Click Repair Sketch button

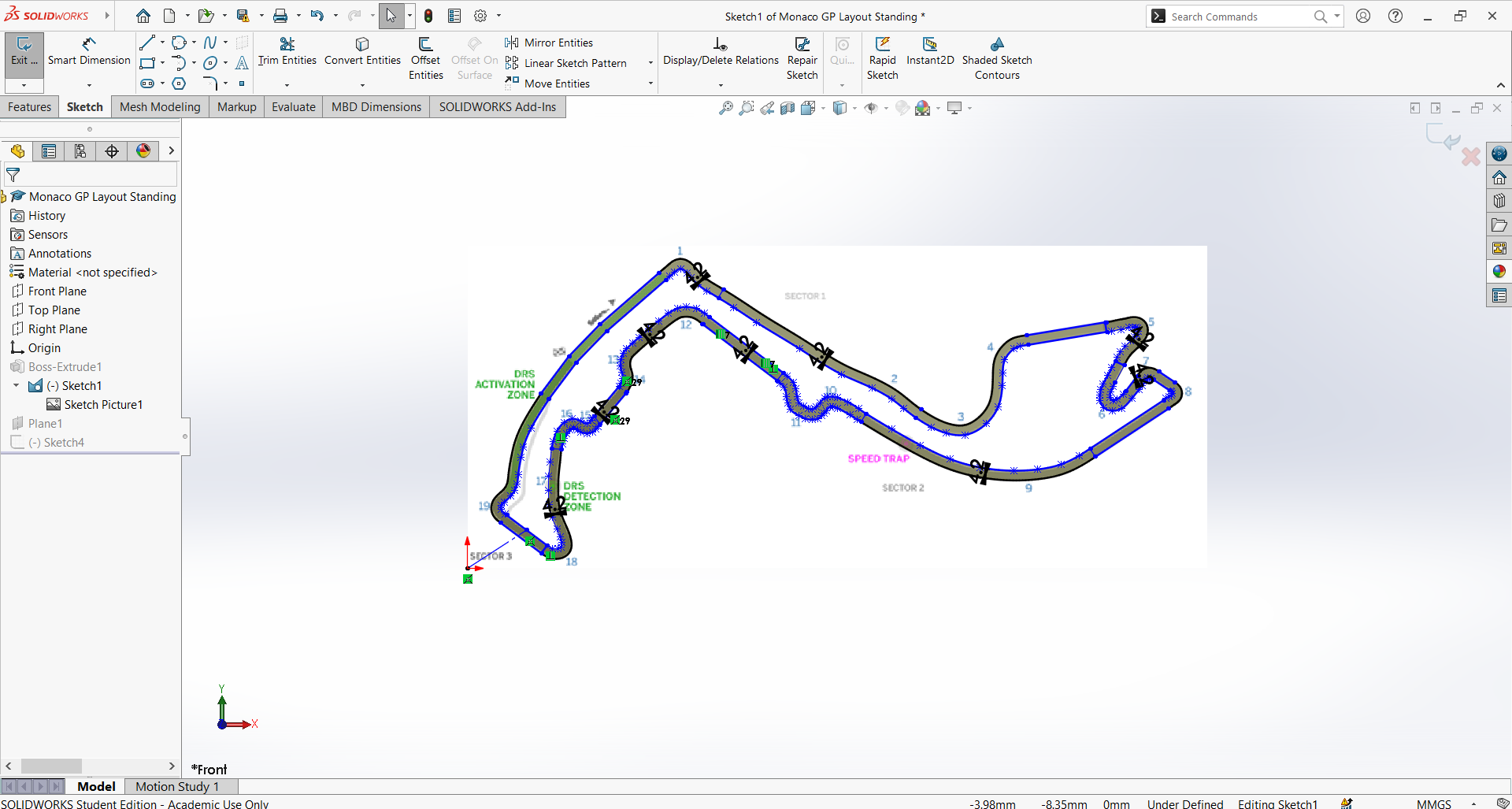[x=802, y=58]
